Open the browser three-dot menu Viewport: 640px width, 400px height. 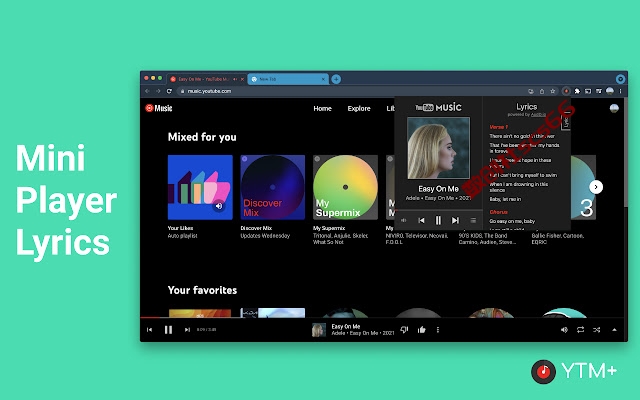(x=620, y=91)
